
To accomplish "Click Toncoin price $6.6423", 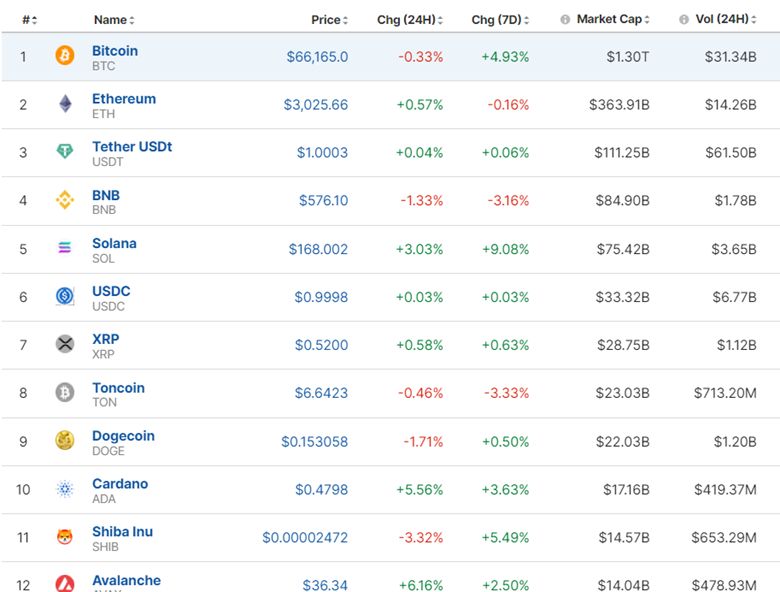I will [x=321, y=393].
